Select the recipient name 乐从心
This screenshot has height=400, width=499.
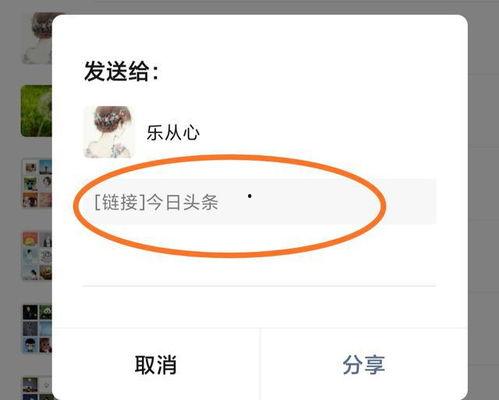(x=173, y=133)
